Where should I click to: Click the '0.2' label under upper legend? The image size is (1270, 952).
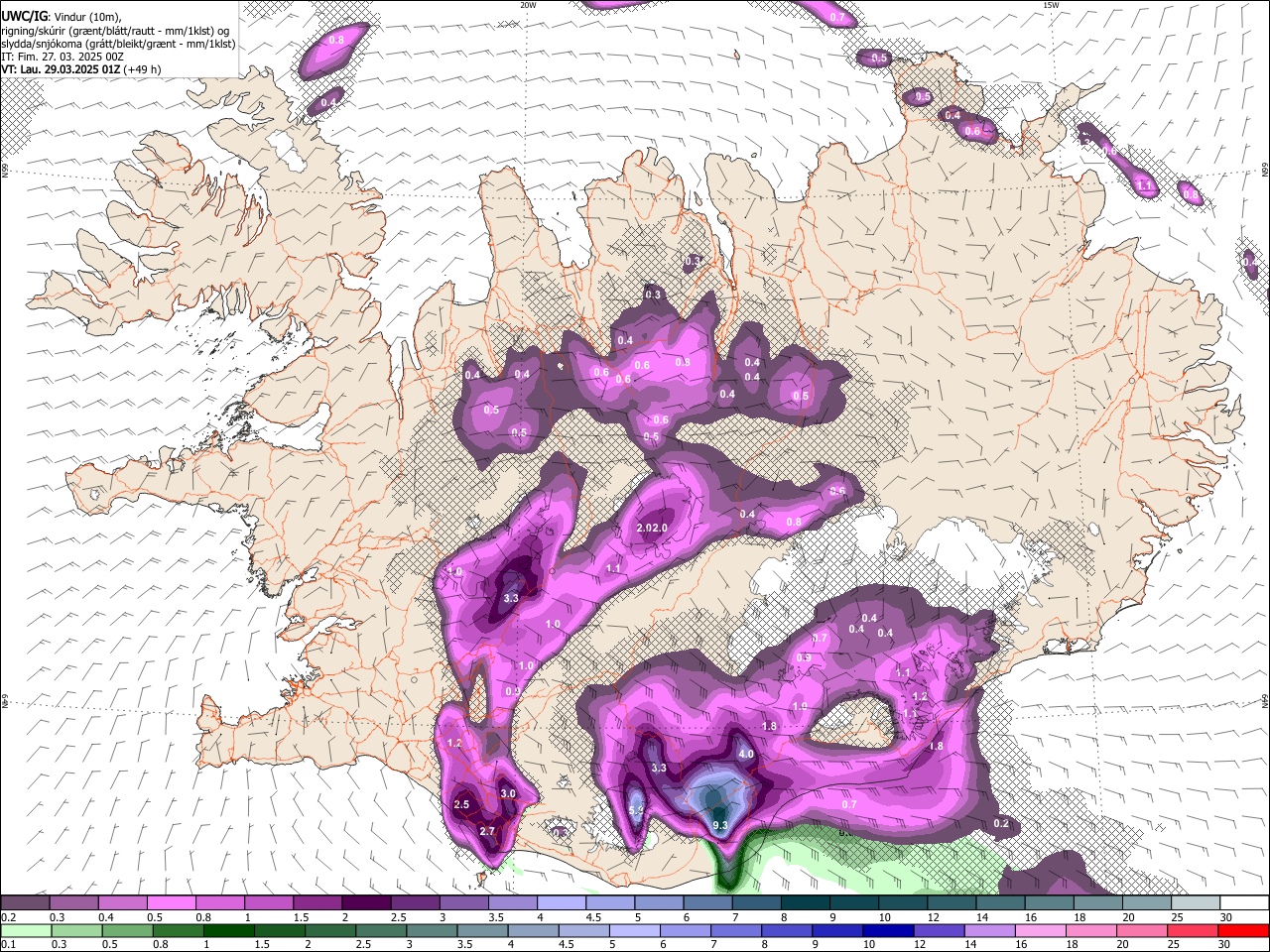pos(8,917)
